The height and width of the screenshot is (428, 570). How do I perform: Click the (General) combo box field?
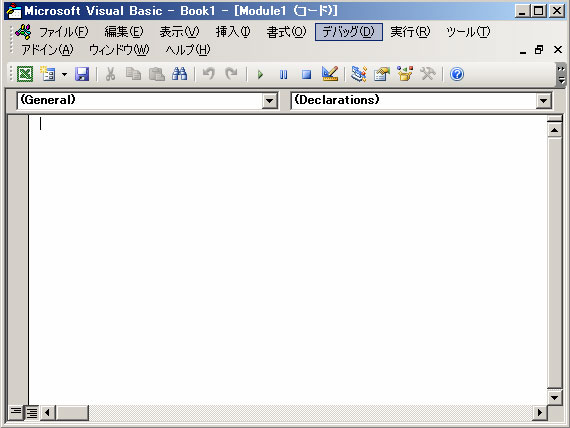pos(147,100)
